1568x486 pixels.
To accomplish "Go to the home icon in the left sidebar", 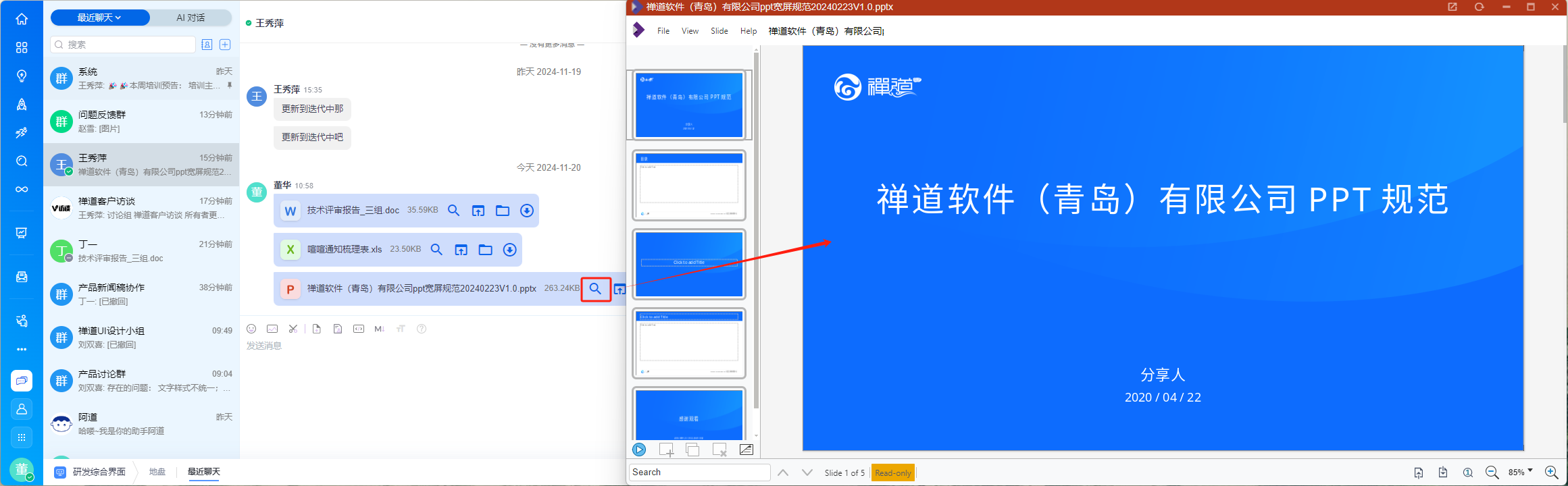I will tap(22, 19).
